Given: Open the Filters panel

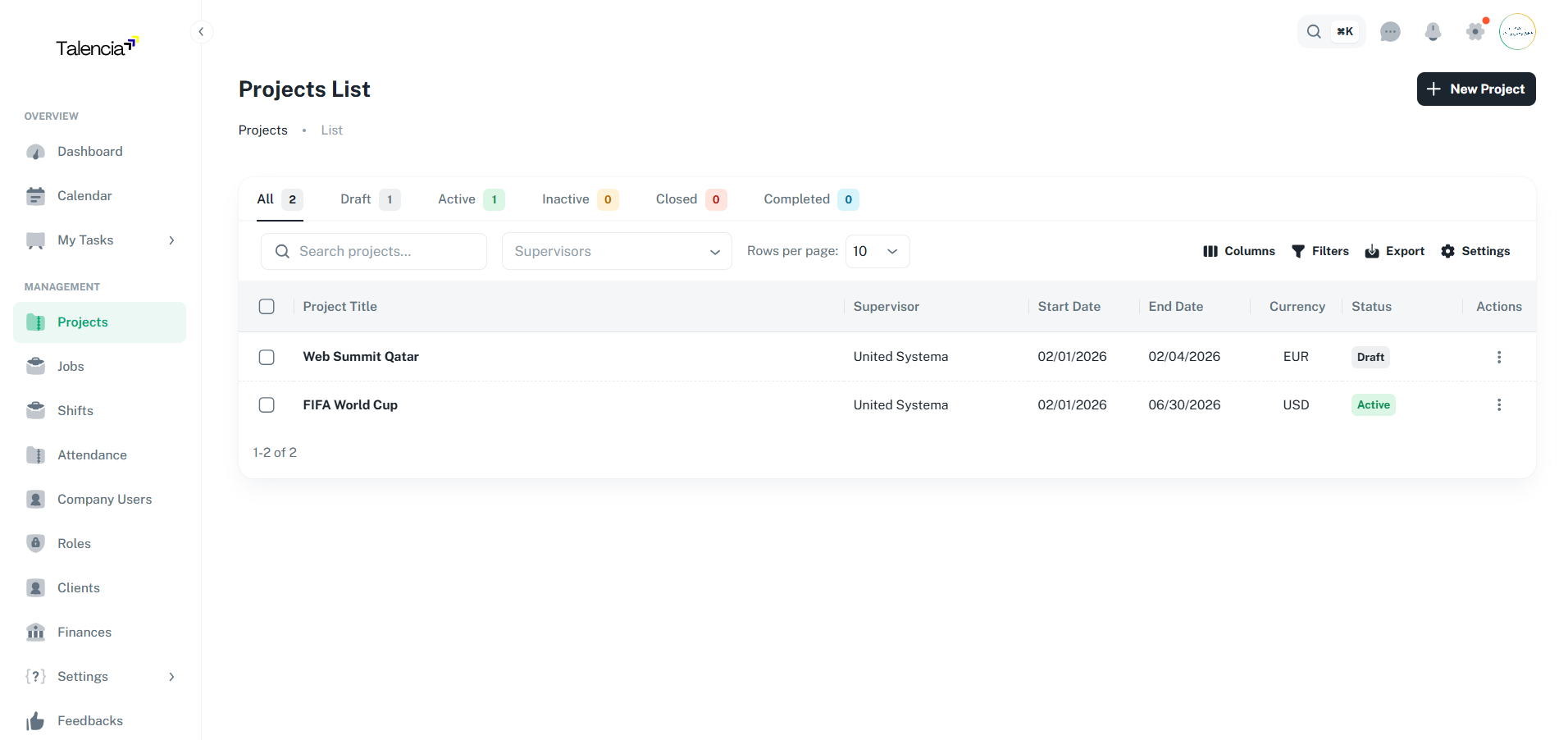Looking at the screenshot, I should [x=1320, y=251].
